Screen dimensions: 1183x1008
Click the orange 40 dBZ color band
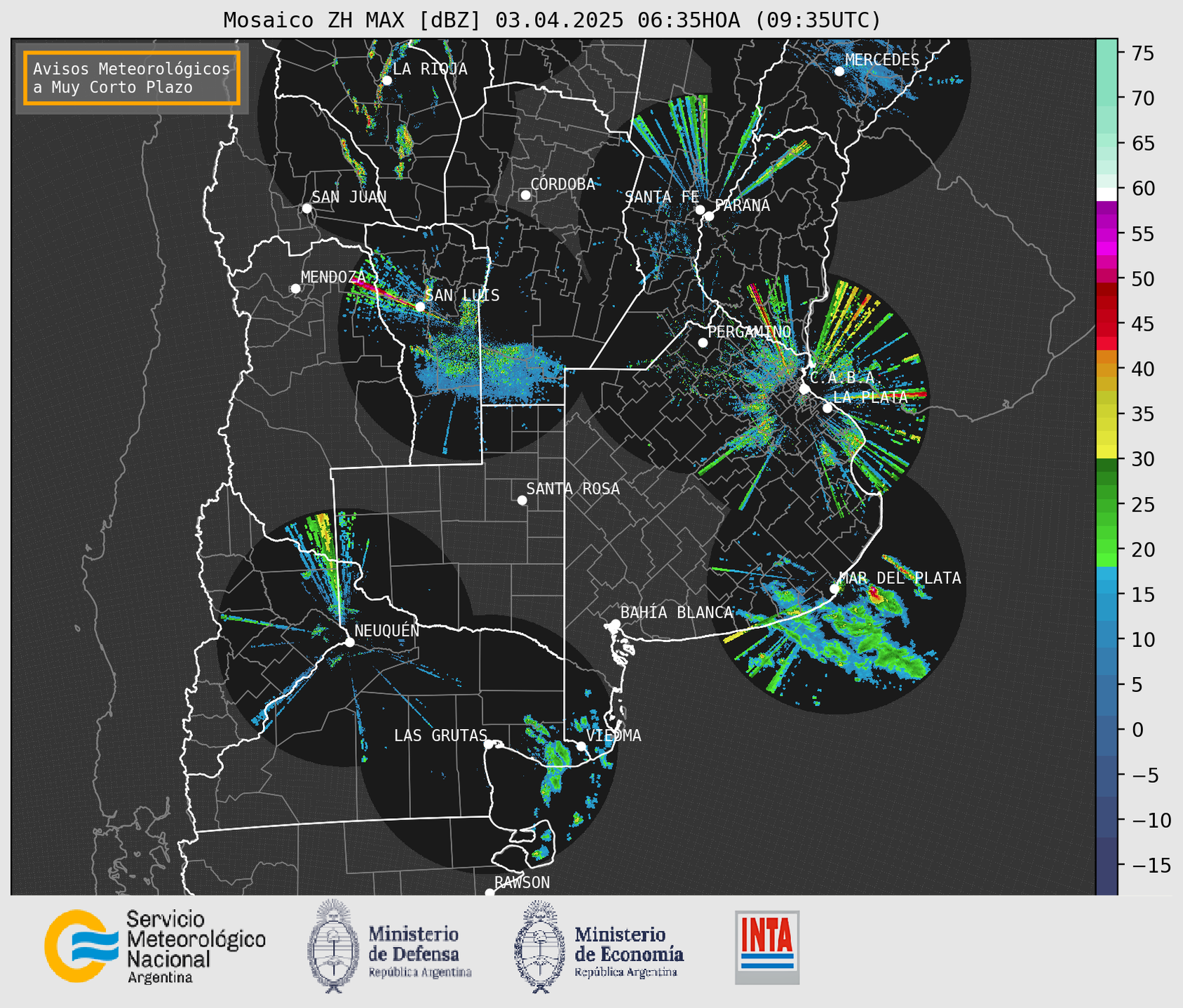pyautogui.click(x=1106, y=369)
